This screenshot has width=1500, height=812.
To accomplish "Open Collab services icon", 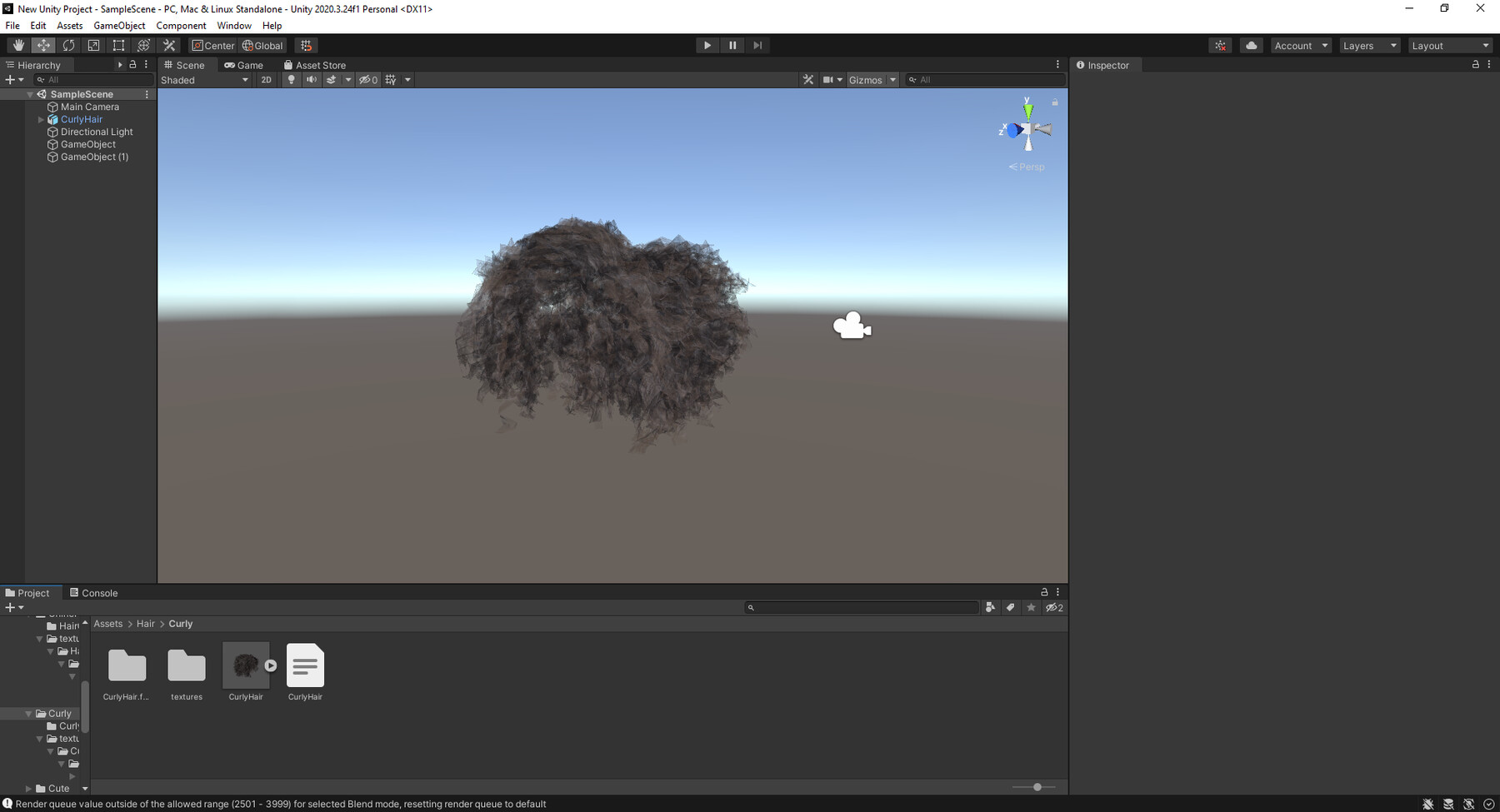I will click(x=1220, y=46).
